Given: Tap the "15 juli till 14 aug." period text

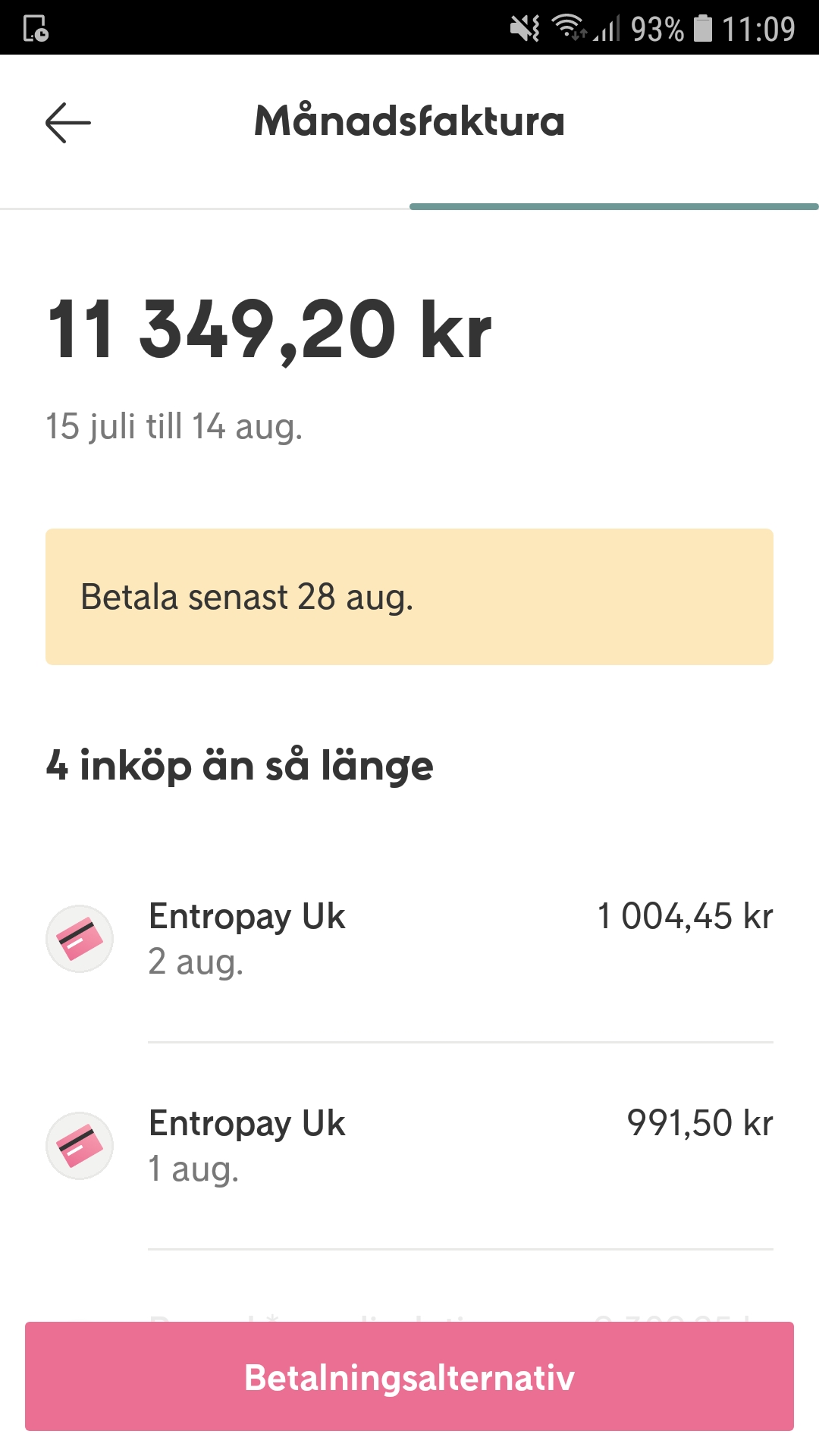Looking at the screenshot, I should [174, 426].
